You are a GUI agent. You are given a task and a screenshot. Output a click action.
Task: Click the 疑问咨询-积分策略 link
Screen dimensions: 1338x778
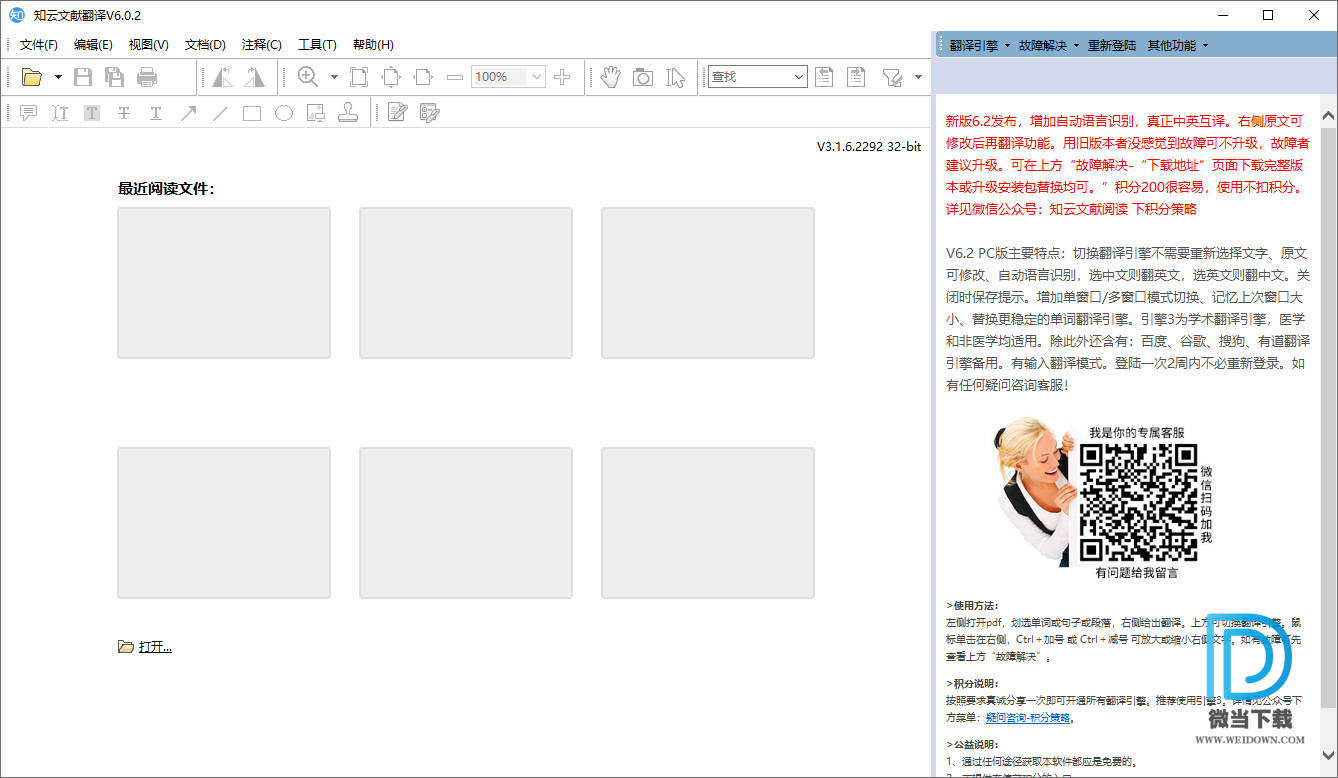click(1028, 717)
